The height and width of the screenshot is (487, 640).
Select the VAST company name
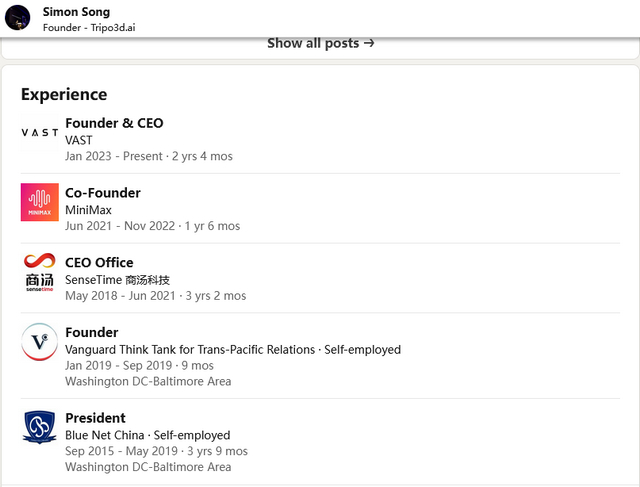pos(79,140)
